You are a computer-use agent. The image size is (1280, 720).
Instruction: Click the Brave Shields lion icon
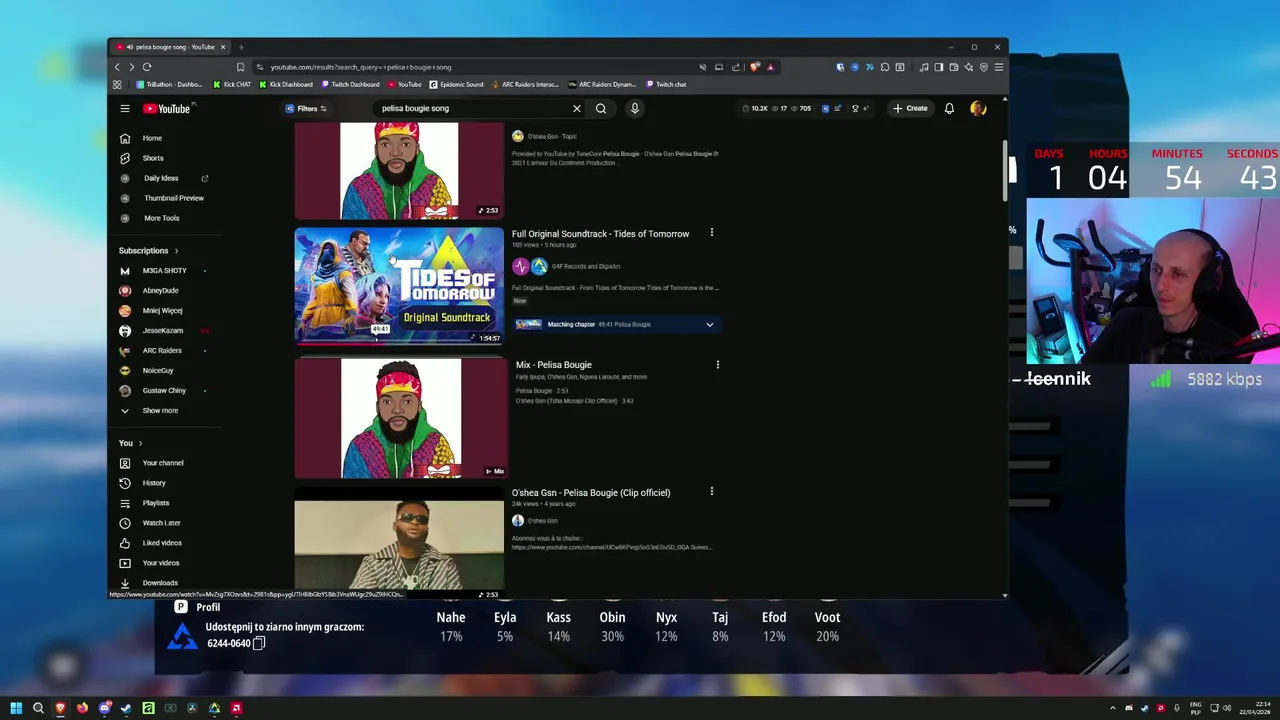755,67
